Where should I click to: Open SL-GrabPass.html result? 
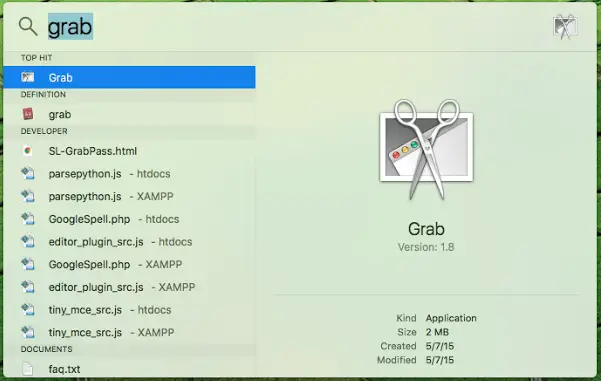[x=130, y=151]
